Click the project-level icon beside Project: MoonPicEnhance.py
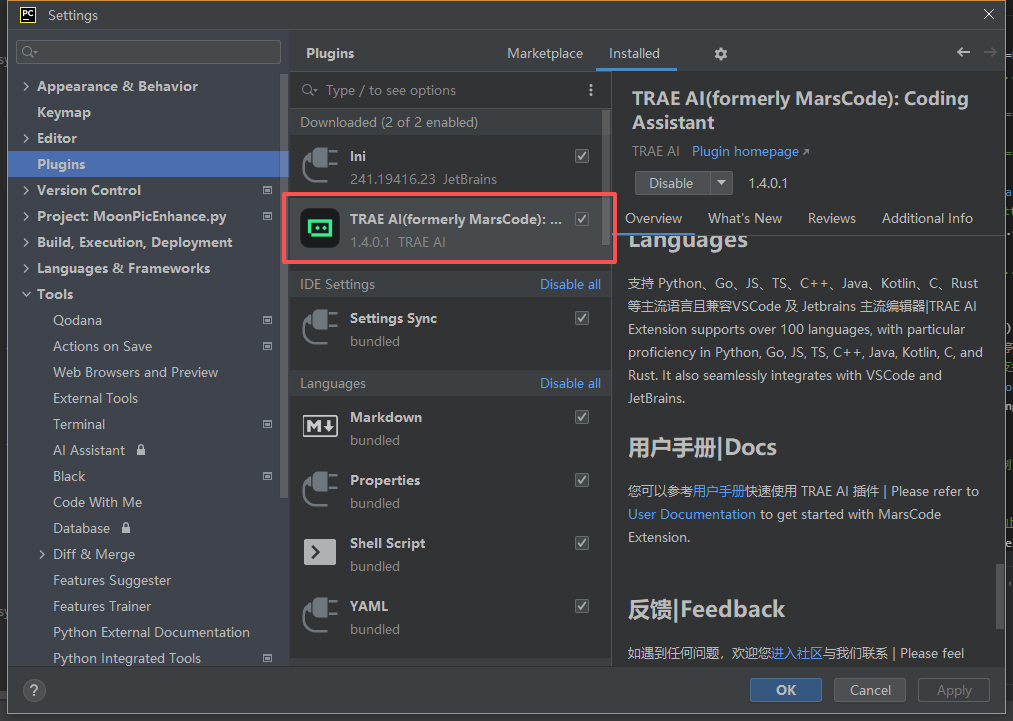 coord(267,216)
